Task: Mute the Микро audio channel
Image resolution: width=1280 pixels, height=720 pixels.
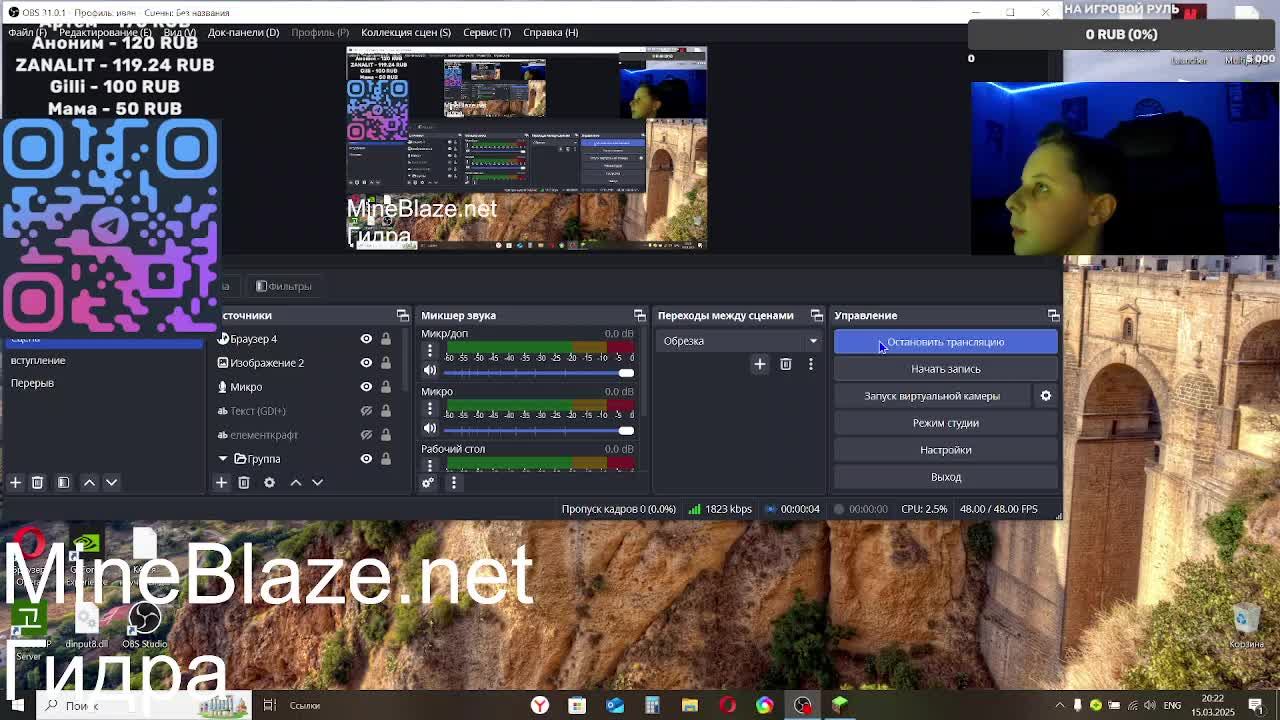Action: pos(430,429)
